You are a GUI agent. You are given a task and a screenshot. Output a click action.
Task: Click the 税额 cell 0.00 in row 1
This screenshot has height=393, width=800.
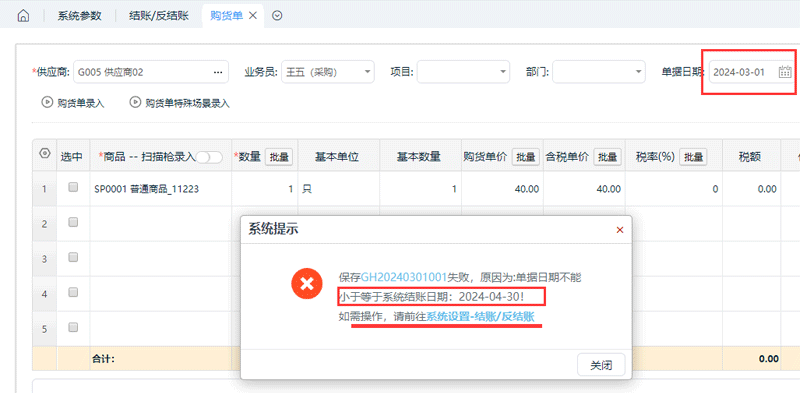point(752,189)
